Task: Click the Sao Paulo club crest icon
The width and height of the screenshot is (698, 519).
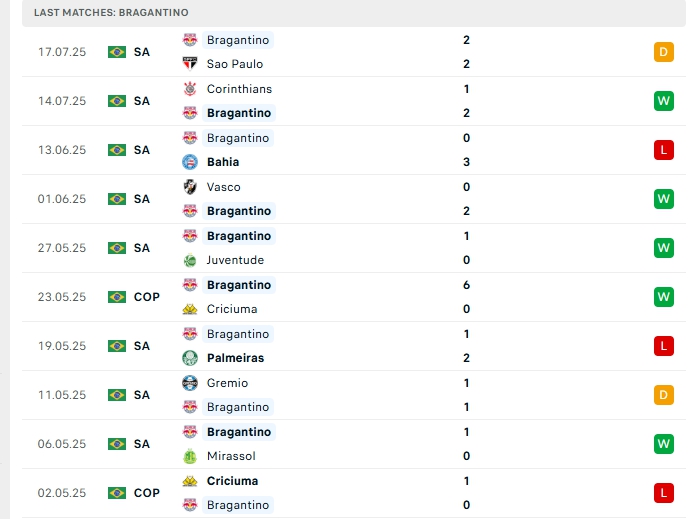Action: click(x=190, y=64)
